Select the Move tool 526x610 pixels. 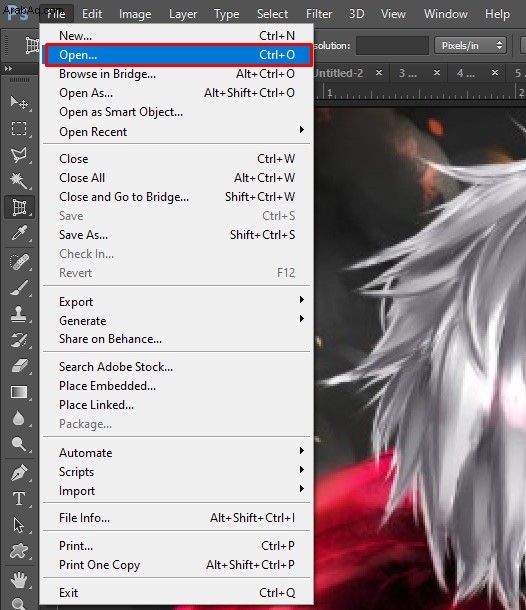19,103
